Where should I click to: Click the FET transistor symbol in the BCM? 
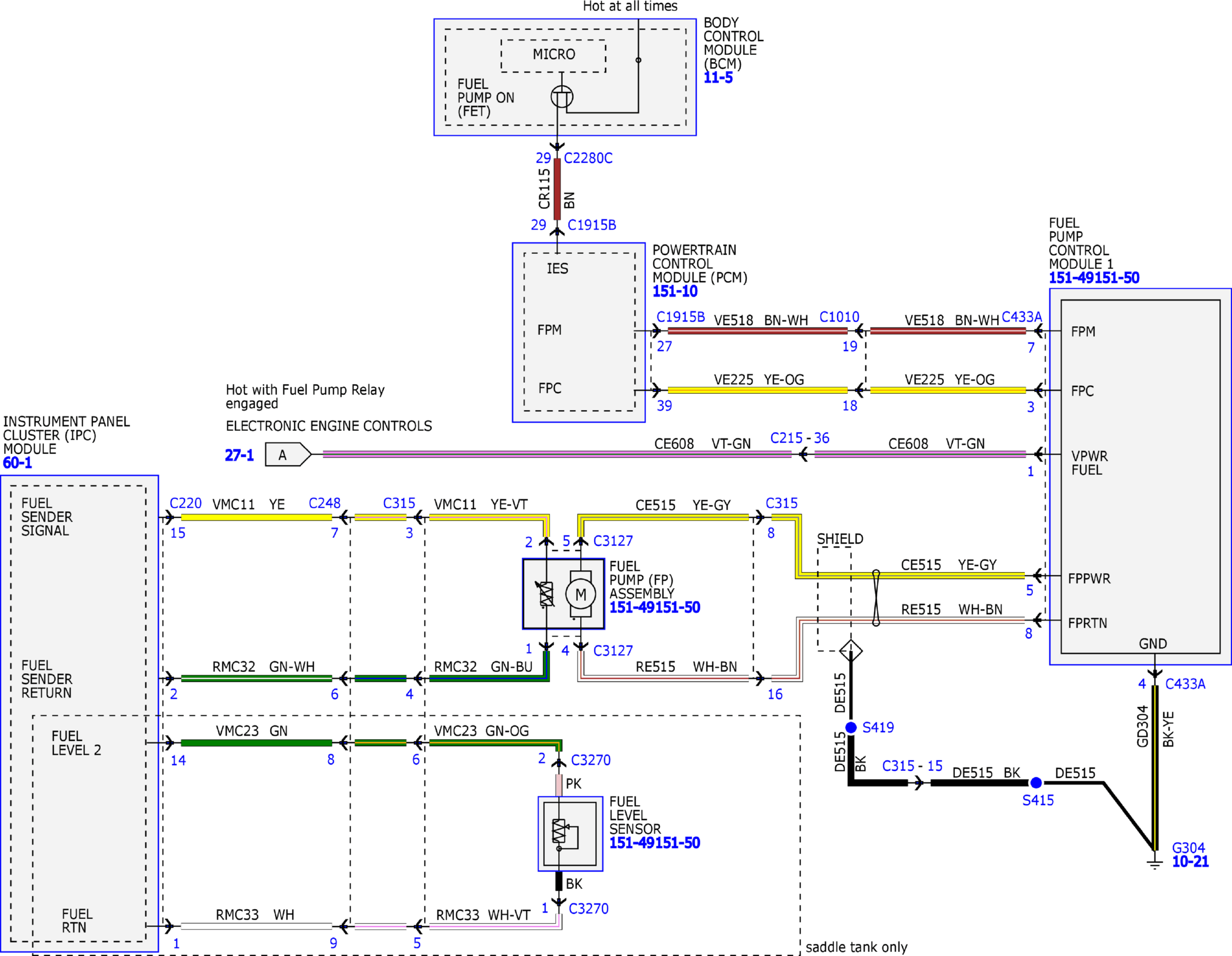(x=562, y=97)
